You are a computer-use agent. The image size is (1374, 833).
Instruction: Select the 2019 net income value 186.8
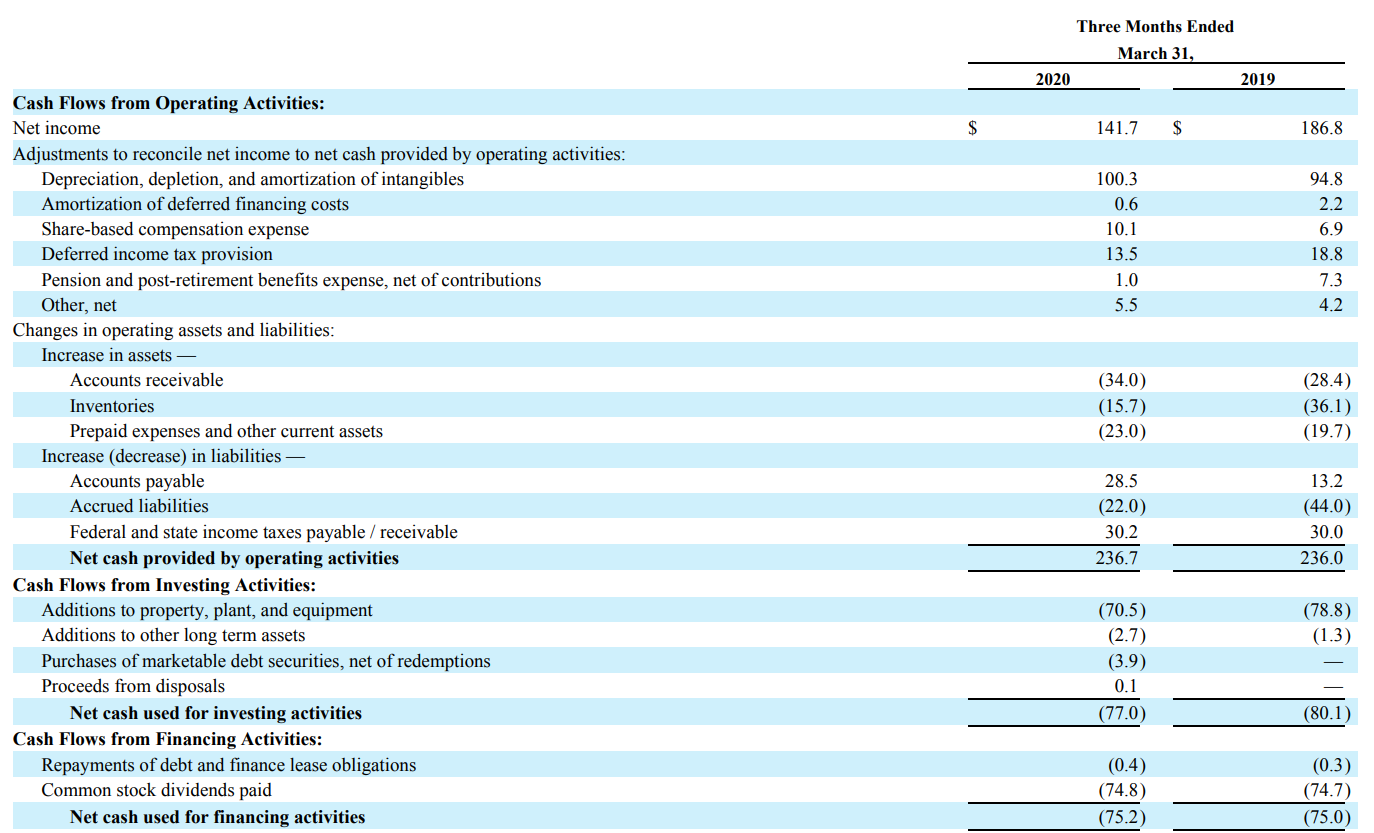[1321, 128]
